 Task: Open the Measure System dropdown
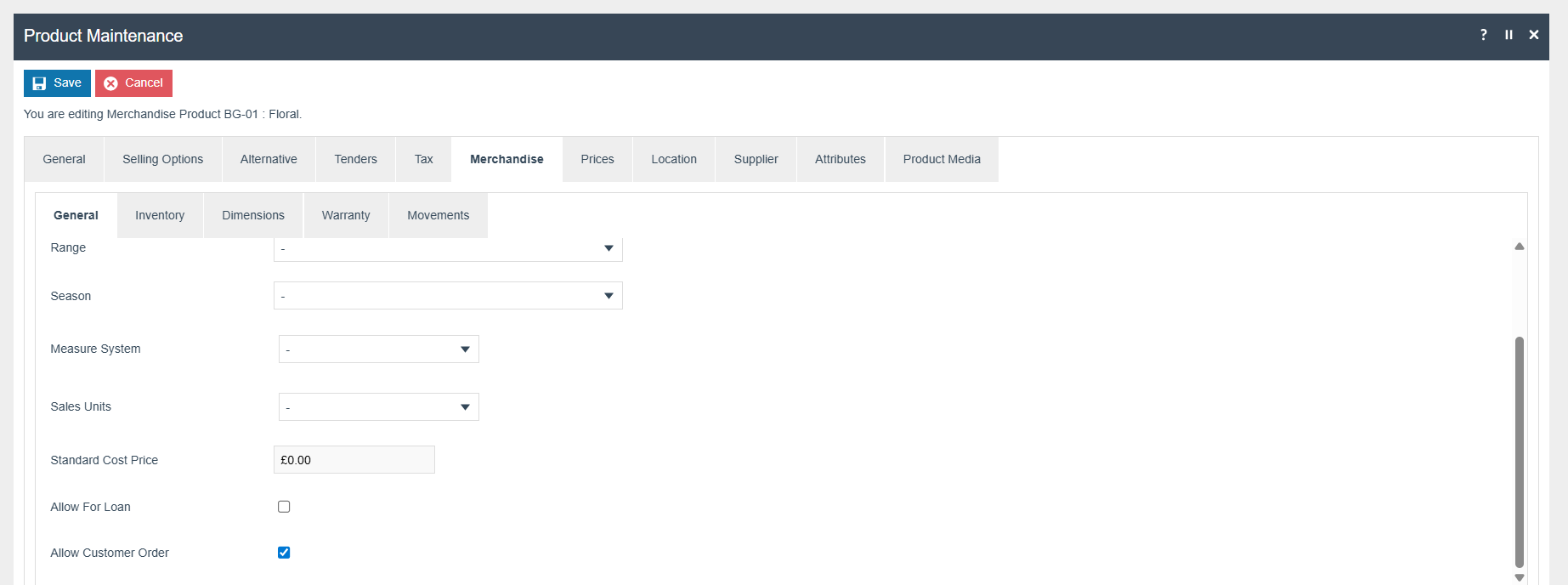point(378,349)
